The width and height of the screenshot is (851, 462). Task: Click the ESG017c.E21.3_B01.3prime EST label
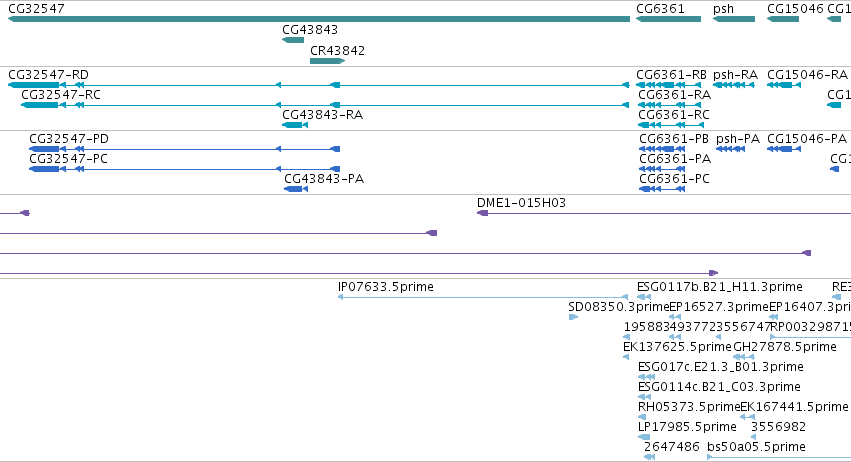tap(721, 366)
